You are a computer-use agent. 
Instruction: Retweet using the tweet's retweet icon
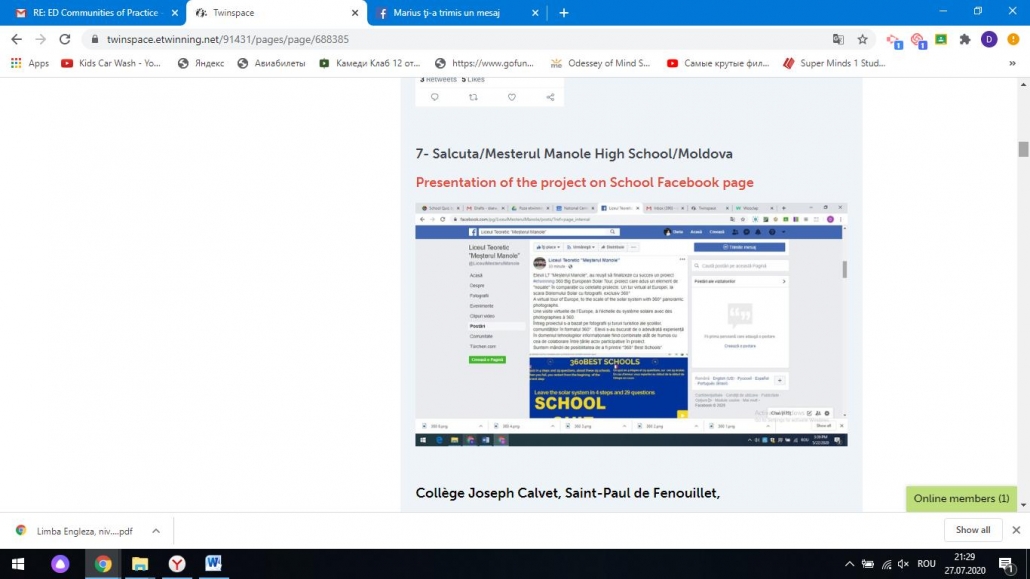click(473, 97)
